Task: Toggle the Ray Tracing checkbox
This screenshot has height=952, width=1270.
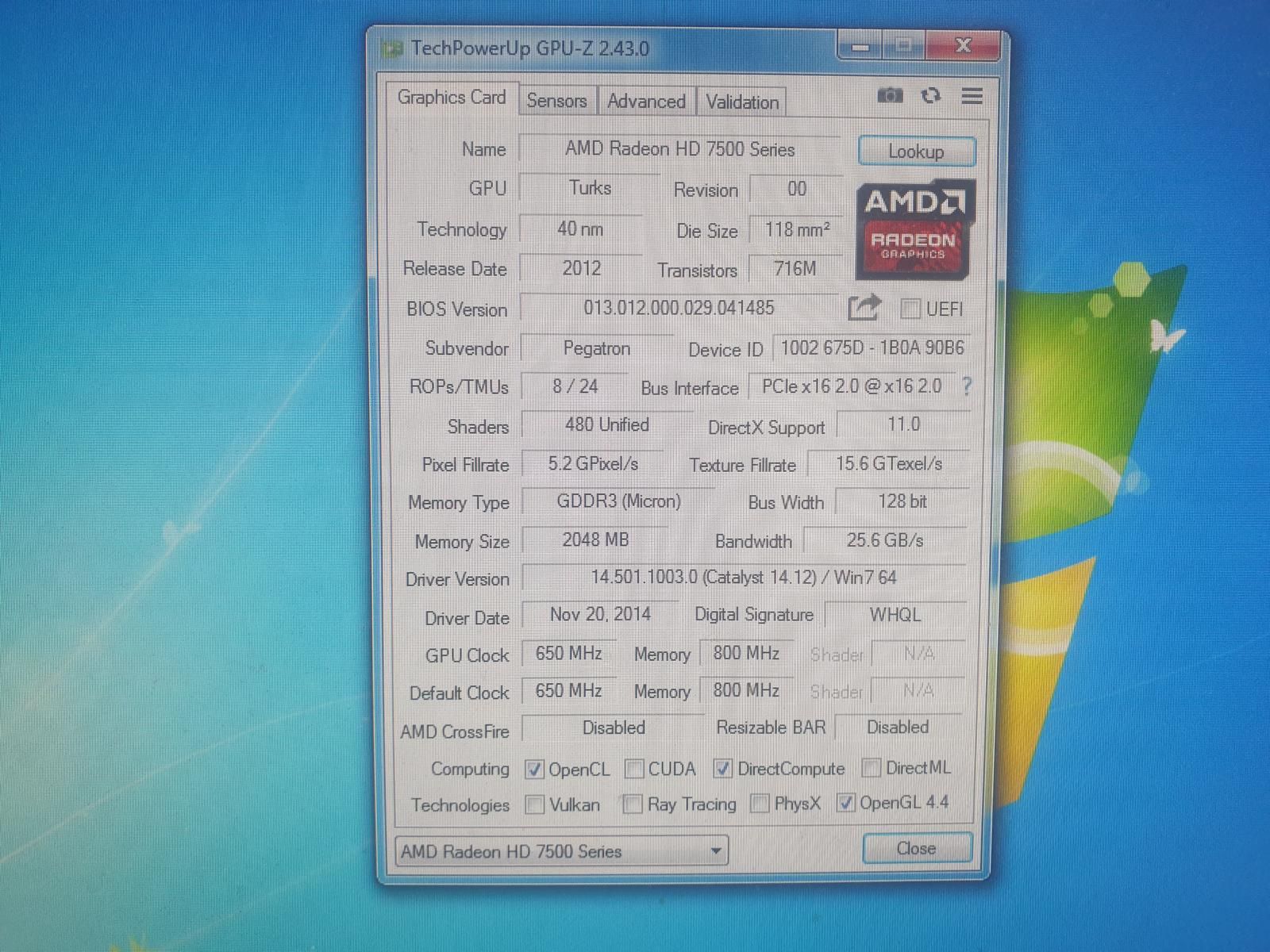Action: pos(633,804)
